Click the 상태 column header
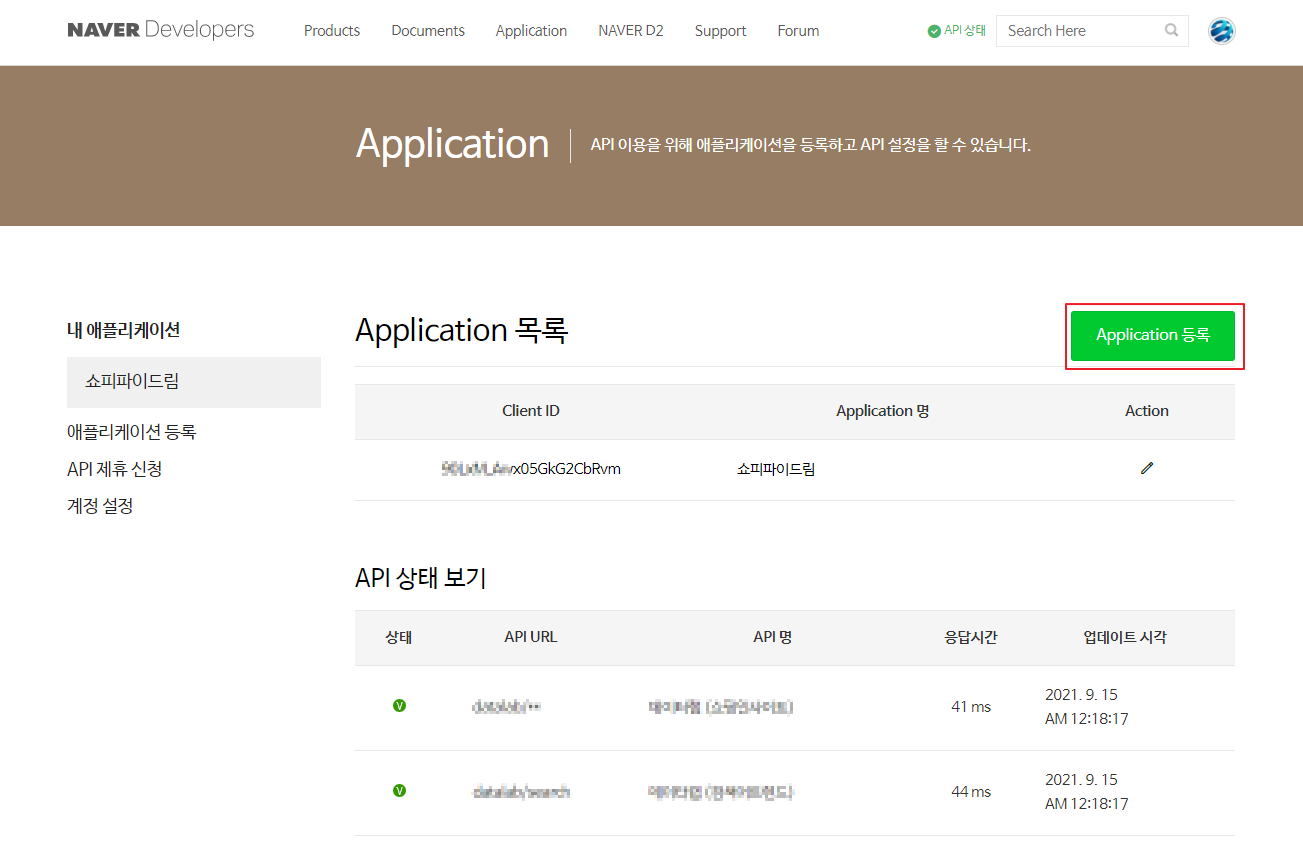1303x846 pixels. (x=399, y=637)
